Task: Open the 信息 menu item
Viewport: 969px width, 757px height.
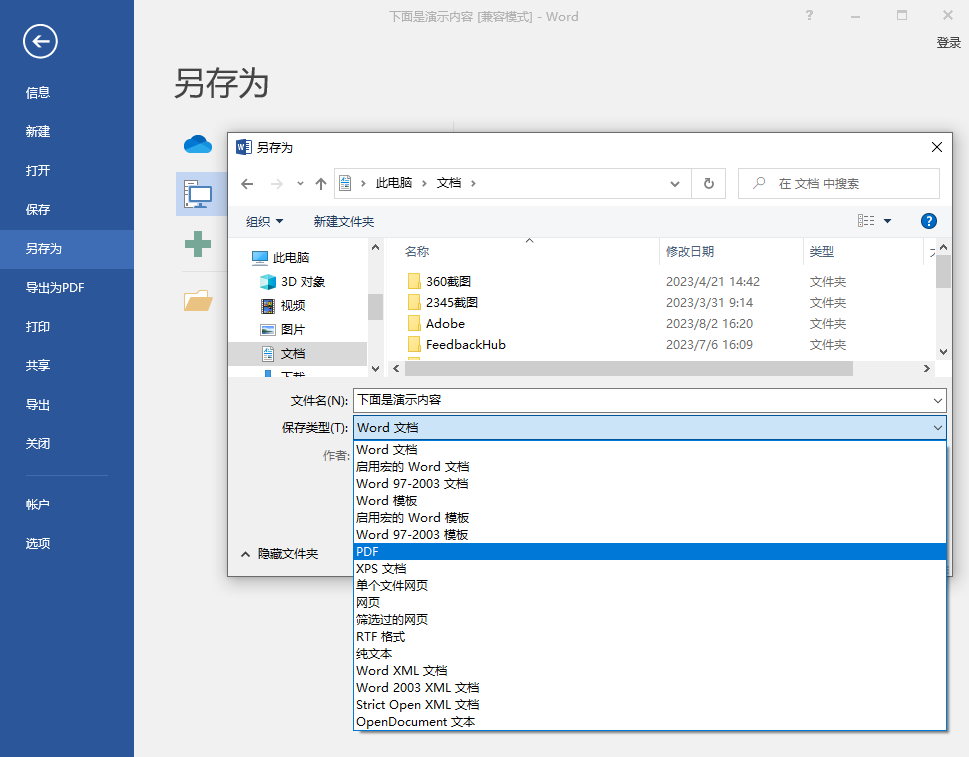Action: tap(37, 92)
